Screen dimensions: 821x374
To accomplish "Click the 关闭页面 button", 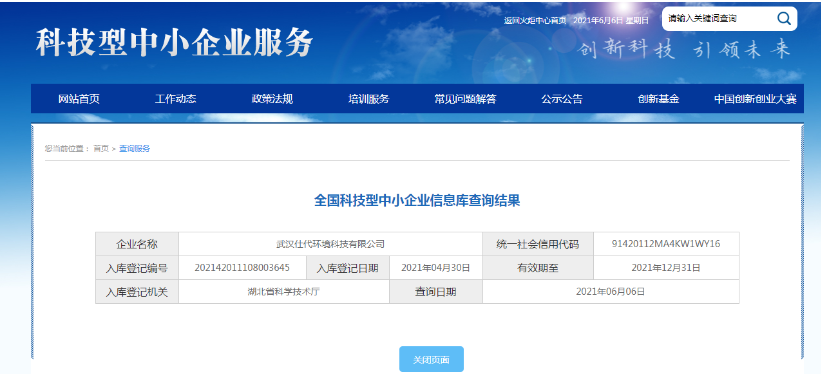I will (x=431, y=360).
